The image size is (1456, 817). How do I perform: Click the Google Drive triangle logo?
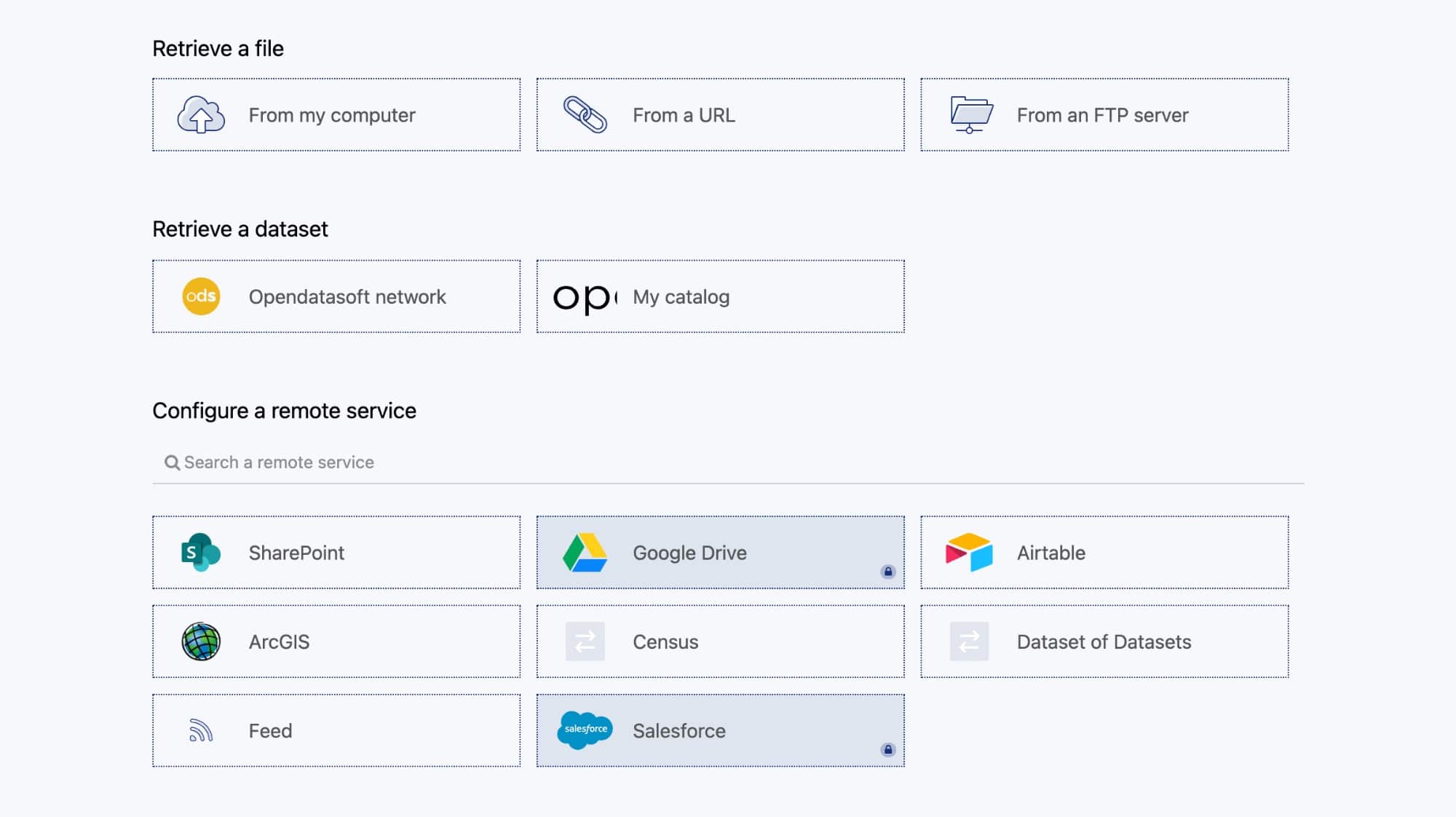[x=585, y=553]
